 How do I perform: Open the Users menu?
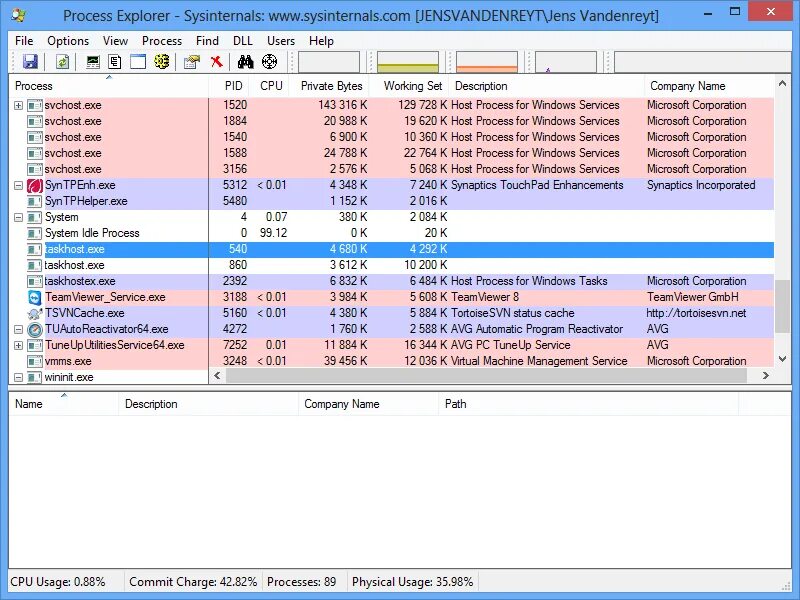click(x=281, y=41)
